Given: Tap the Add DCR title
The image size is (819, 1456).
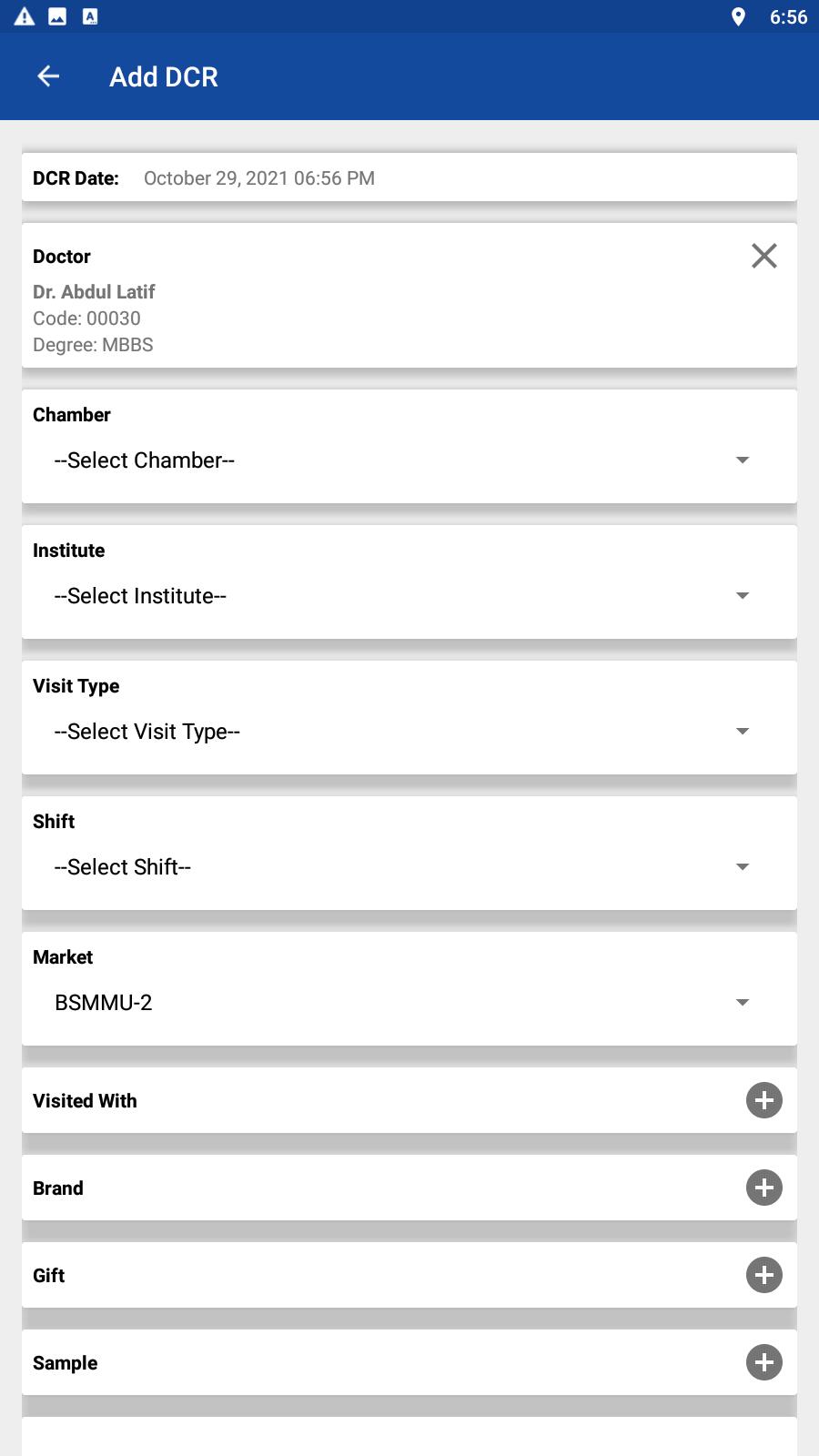Looking at the screenshot, I should pyautogui.click(x=164, y=77).
